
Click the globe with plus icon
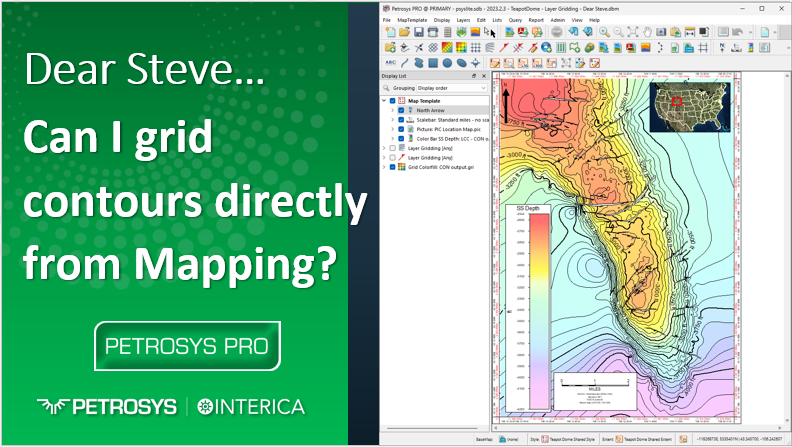(546, 47)
